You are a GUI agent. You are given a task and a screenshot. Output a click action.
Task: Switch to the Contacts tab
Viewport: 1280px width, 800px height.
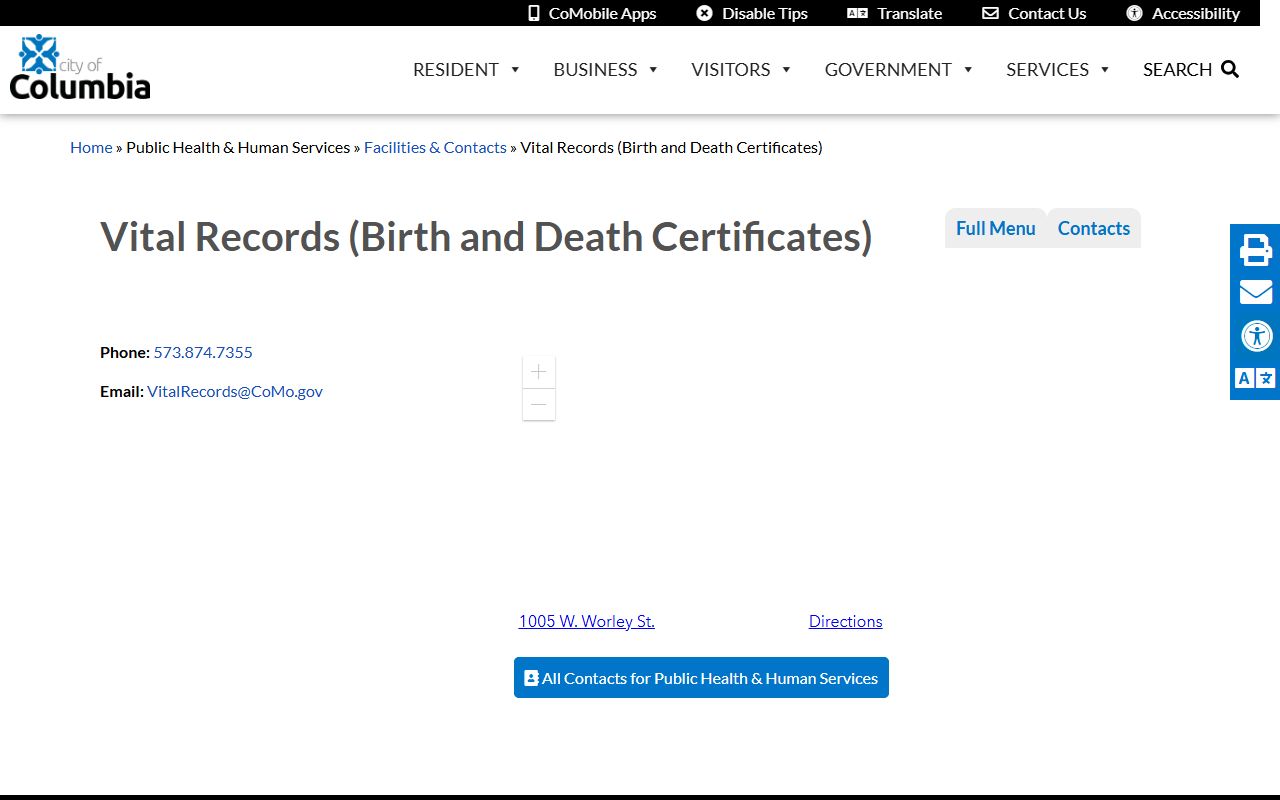[1094, 228]
